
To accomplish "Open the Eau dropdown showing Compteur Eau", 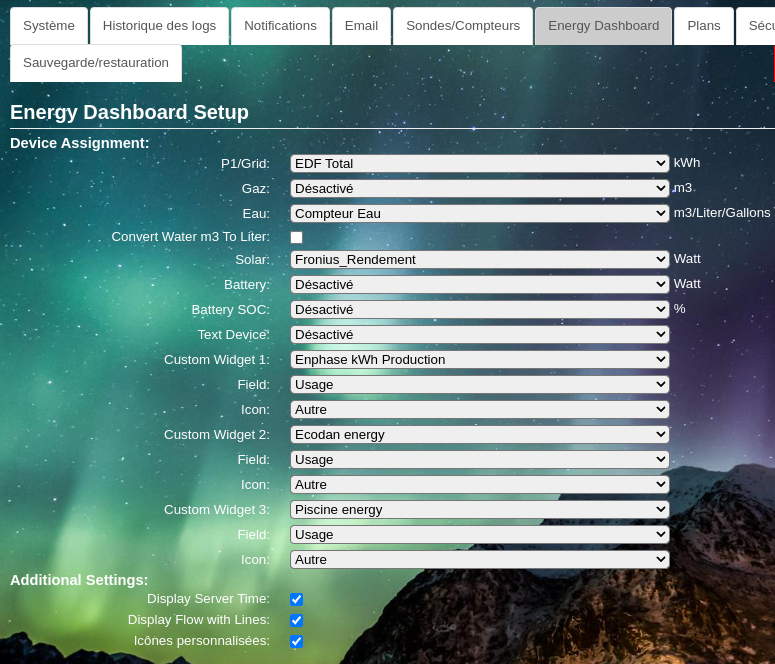I will [479, 213].
